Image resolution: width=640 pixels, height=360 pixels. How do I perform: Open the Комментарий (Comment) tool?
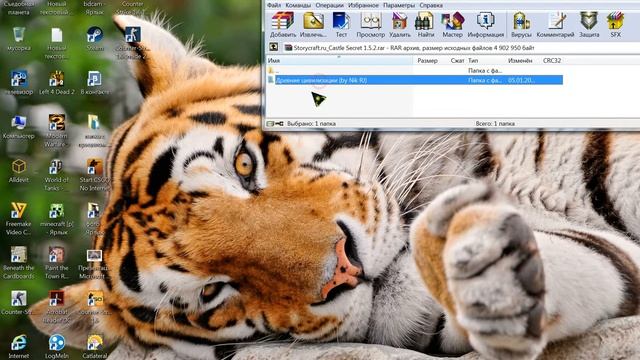[555, 25]
